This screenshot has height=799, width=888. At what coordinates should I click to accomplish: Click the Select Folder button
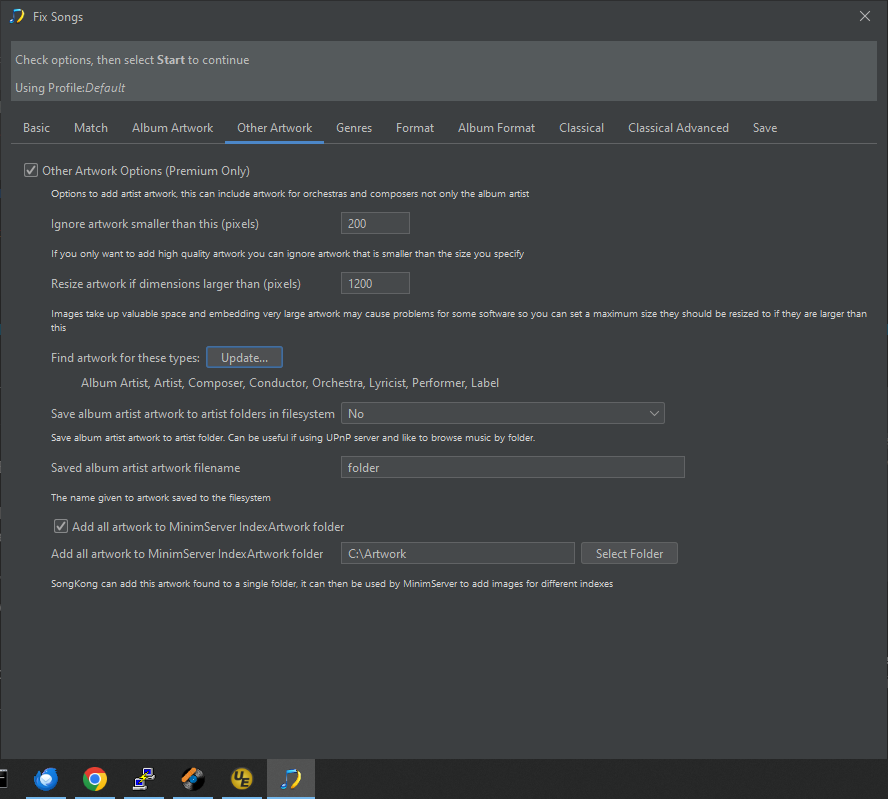pos(629,553)
